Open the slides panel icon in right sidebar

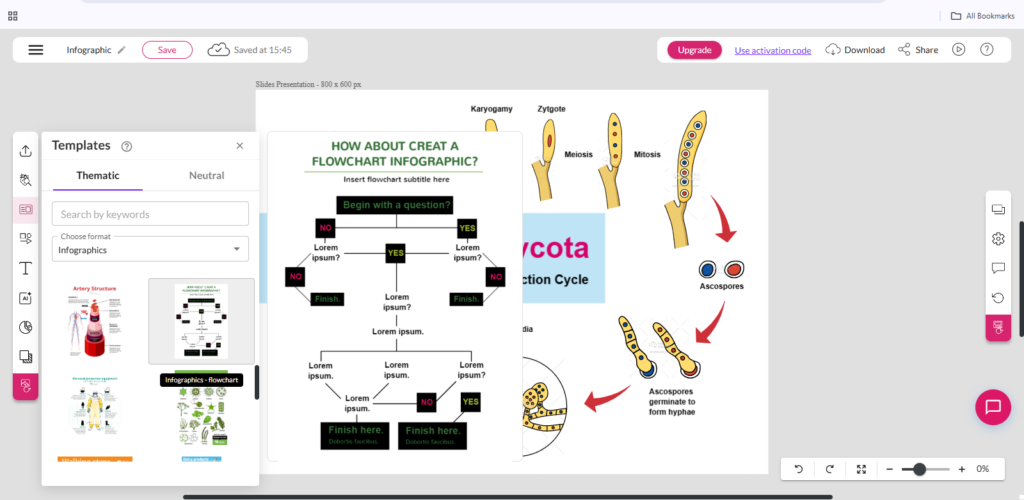tap(998, 210)
